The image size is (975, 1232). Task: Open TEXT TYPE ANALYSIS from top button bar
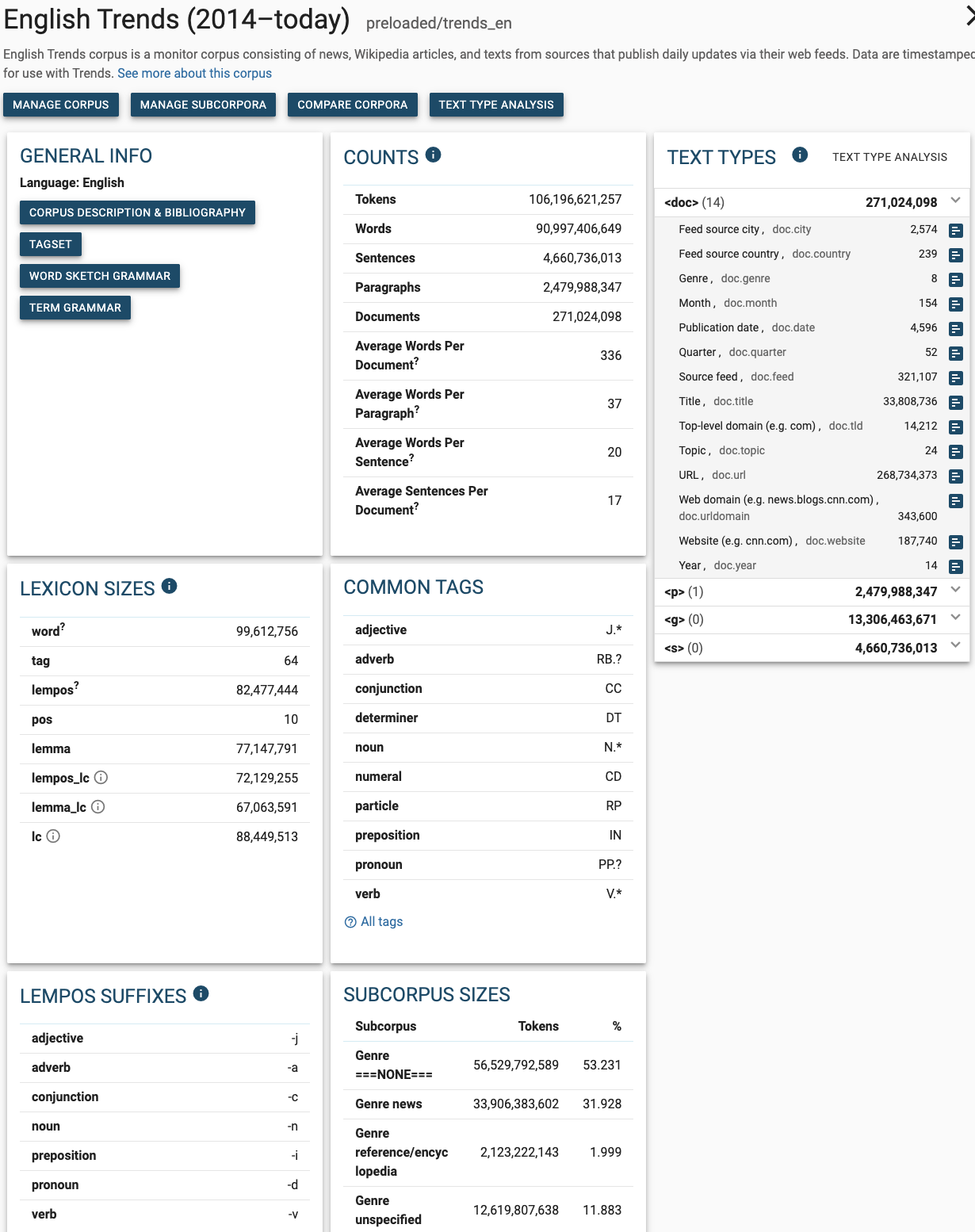[x=496, y=105]
